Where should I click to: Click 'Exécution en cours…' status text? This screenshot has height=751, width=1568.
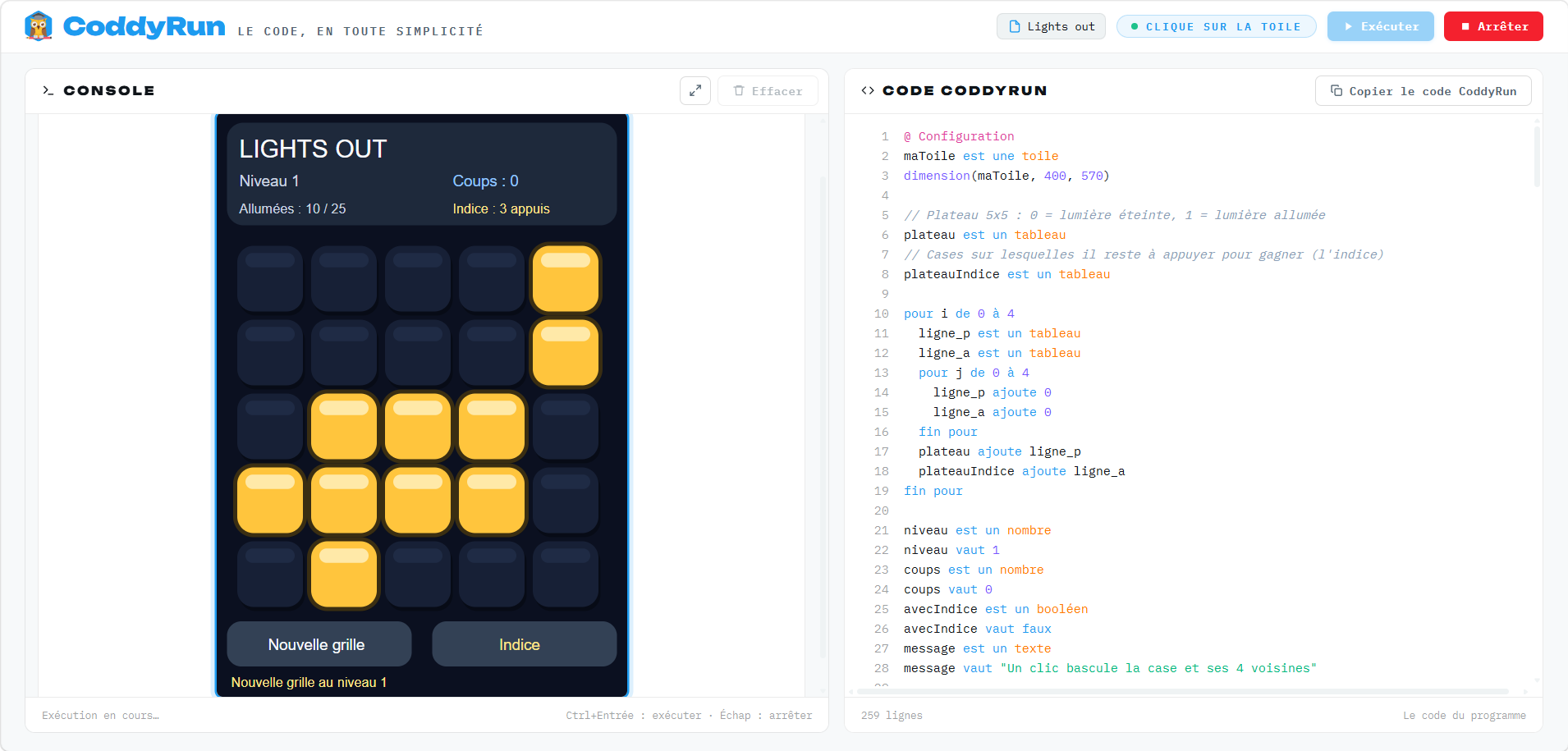[x=100, y=716]
